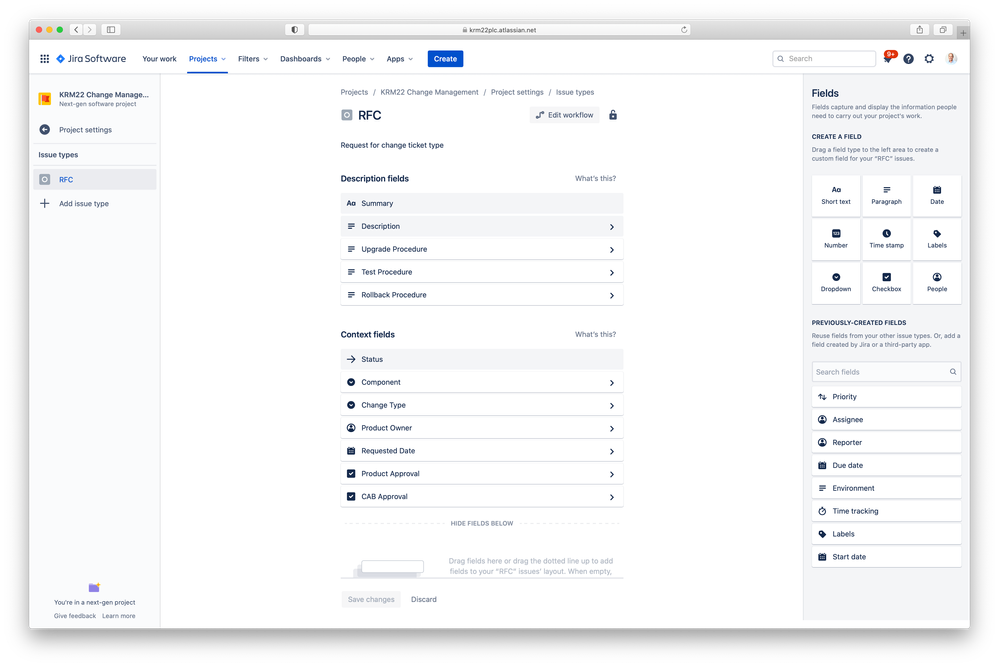The height and width of the screenshot is (667, 999).
Task: Open What's this? beside Context fields
Action: coord(596,335)
